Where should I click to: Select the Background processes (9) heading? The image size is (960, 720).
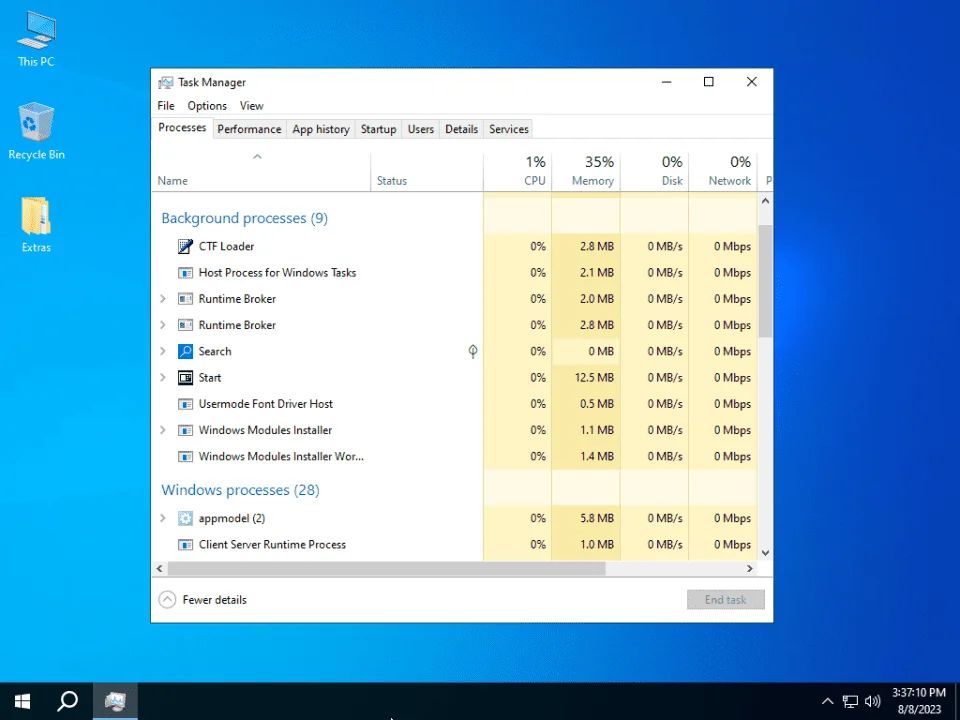click(x=244, y=219)
